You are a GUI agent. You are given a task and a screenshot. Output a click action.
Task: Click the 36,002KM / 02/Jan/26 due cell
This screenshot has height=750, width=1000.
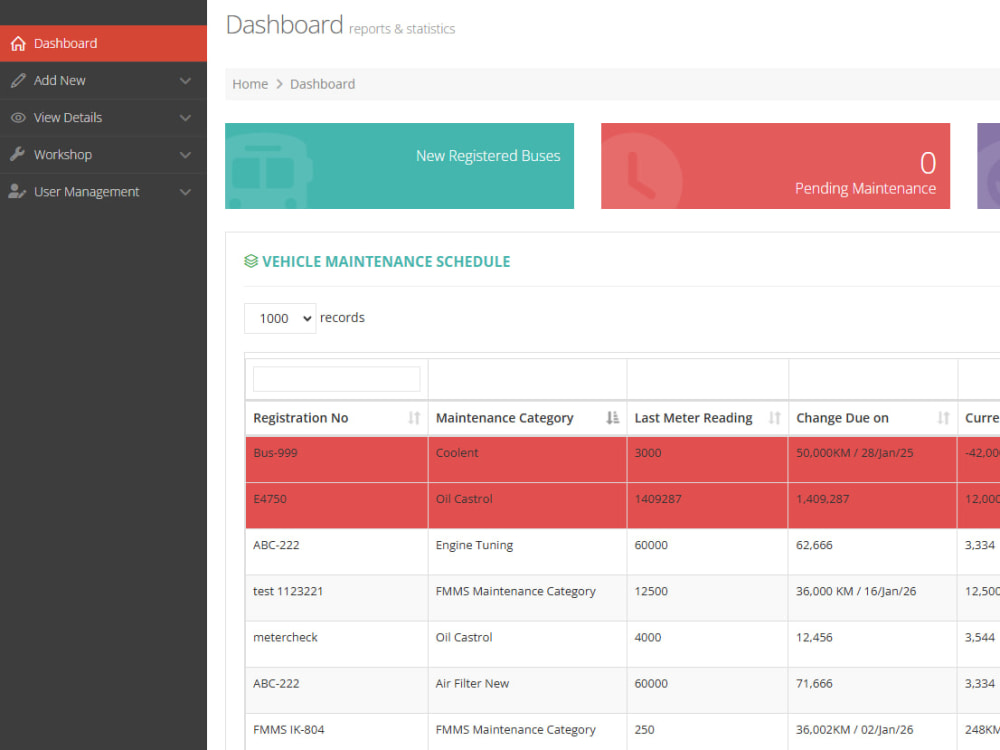(873, 732)
